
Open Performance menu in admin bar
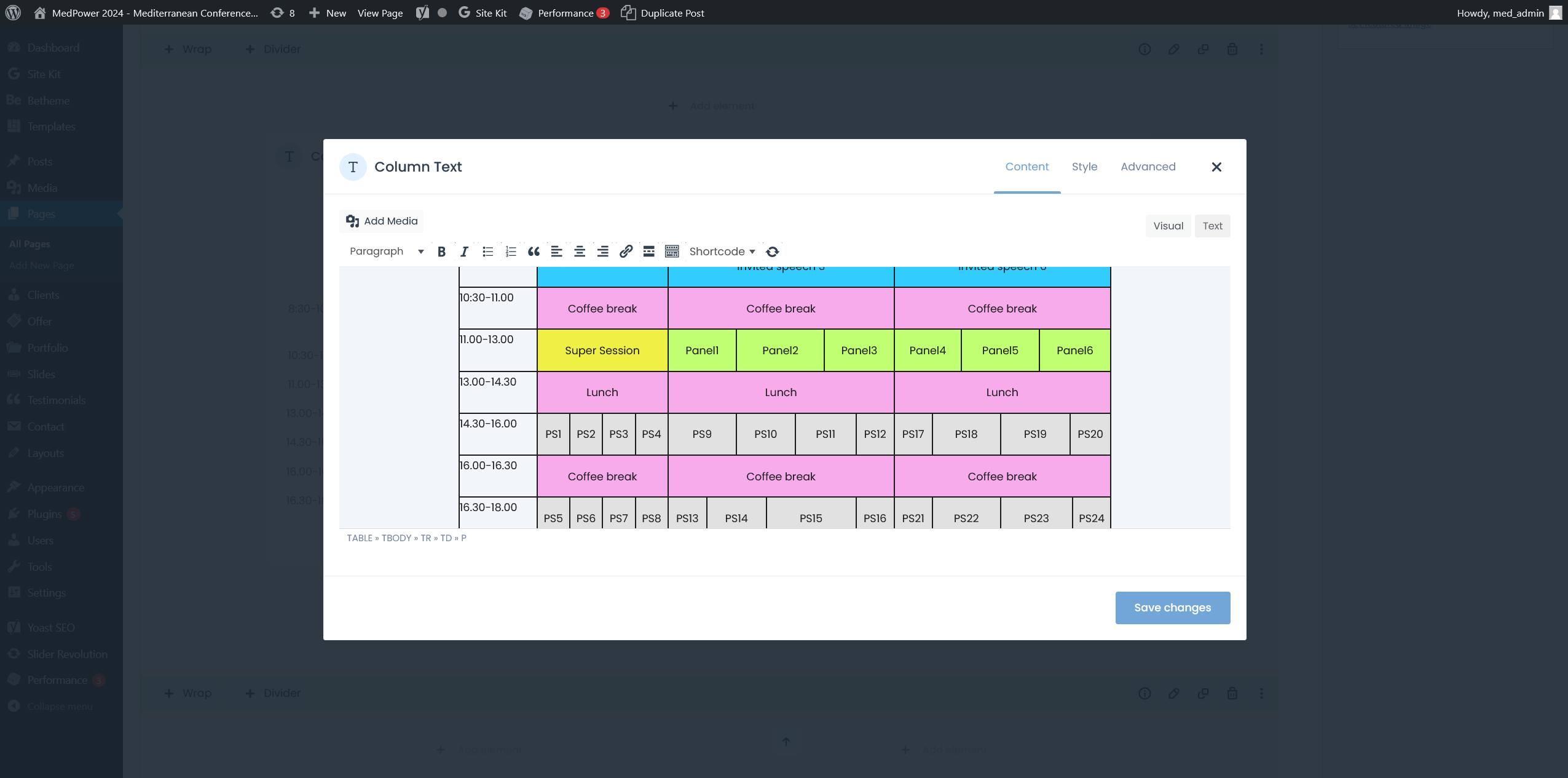point(564,12)
